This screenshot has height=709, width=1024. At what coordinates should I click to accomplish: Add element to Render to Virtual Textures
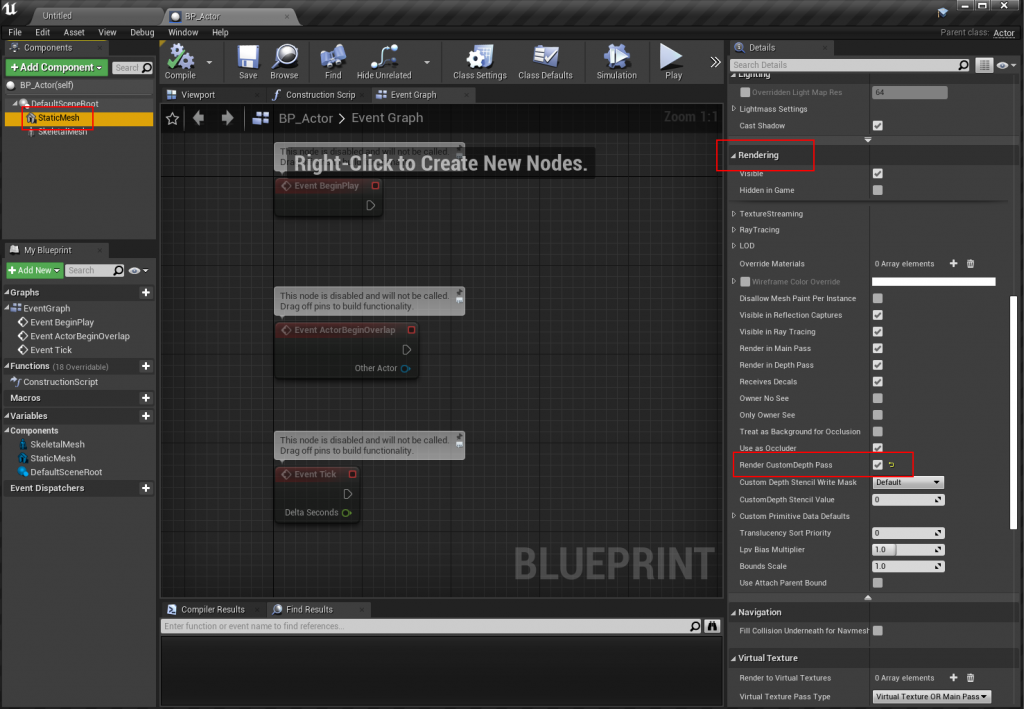coord(953,678)
